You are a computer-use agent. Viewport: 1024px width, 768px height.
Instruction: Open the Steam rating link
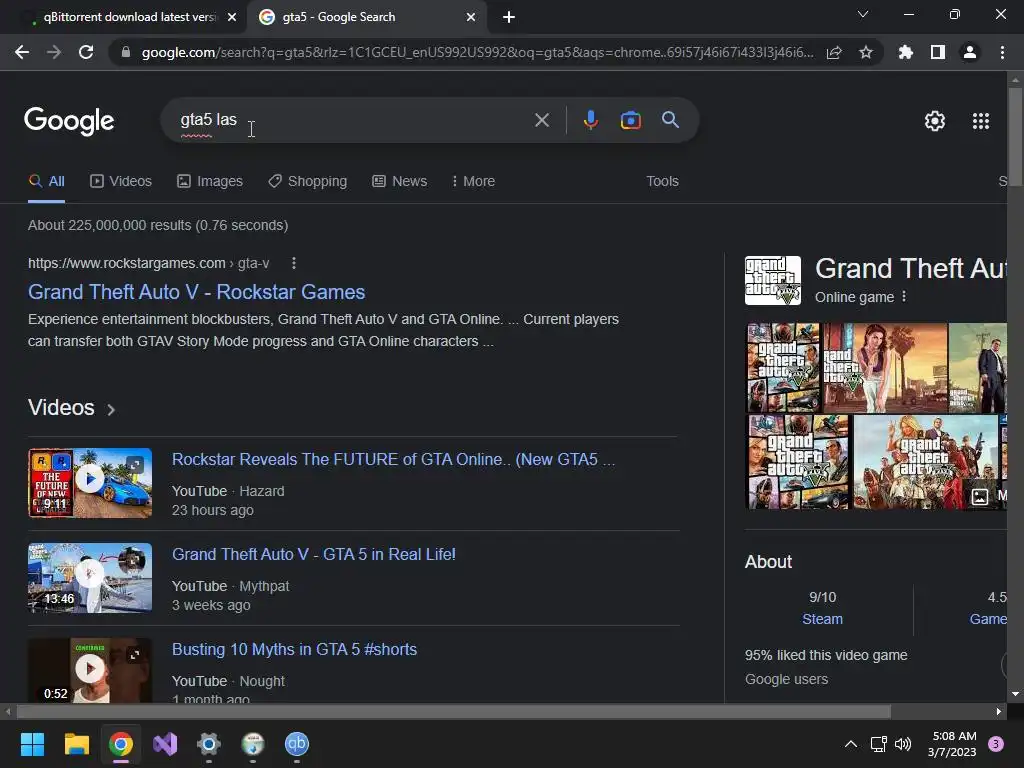click(x=822, y=619)
